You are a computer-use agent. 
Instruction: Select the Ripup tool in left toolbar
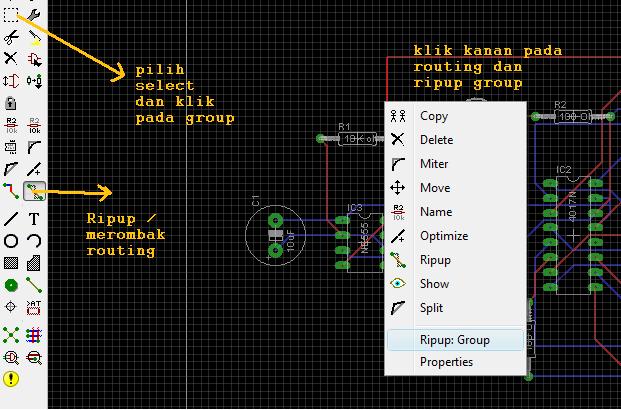34,190
